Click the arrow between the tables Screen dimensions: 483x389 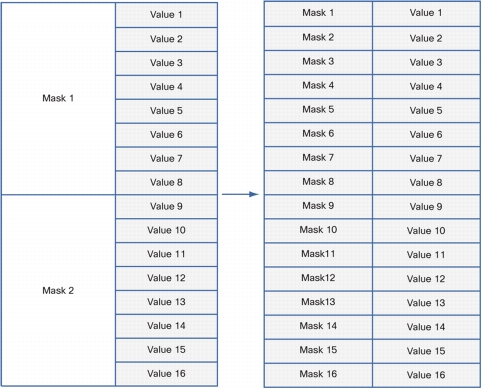240,194
